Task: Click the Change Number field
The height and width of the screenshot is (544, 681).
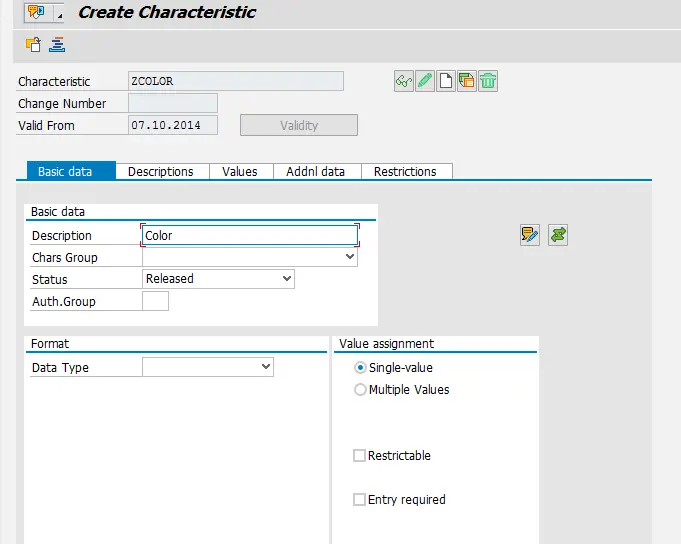Action: tap(173, 103)
